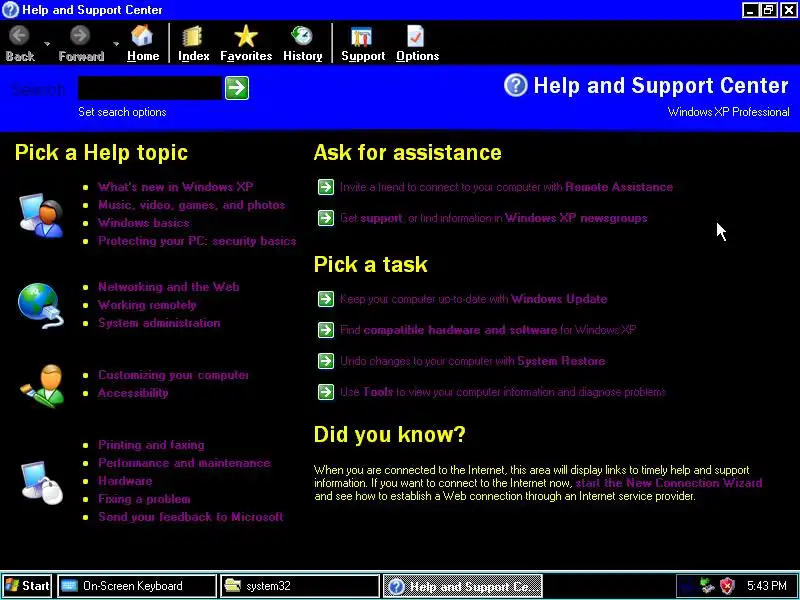Viewport: 800px width, 600px height.
Task: Open the Fixing a problem topic
Action: tap(144, 499)
